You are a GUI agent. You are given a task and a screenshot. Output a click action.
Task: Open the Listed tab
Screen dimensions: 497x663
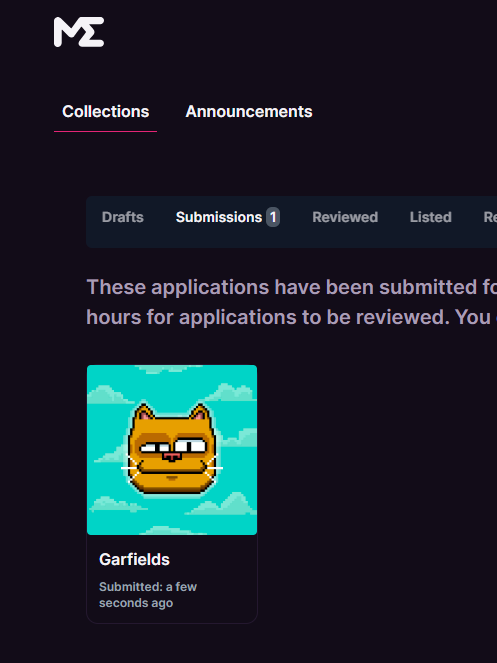pos(431,217)
